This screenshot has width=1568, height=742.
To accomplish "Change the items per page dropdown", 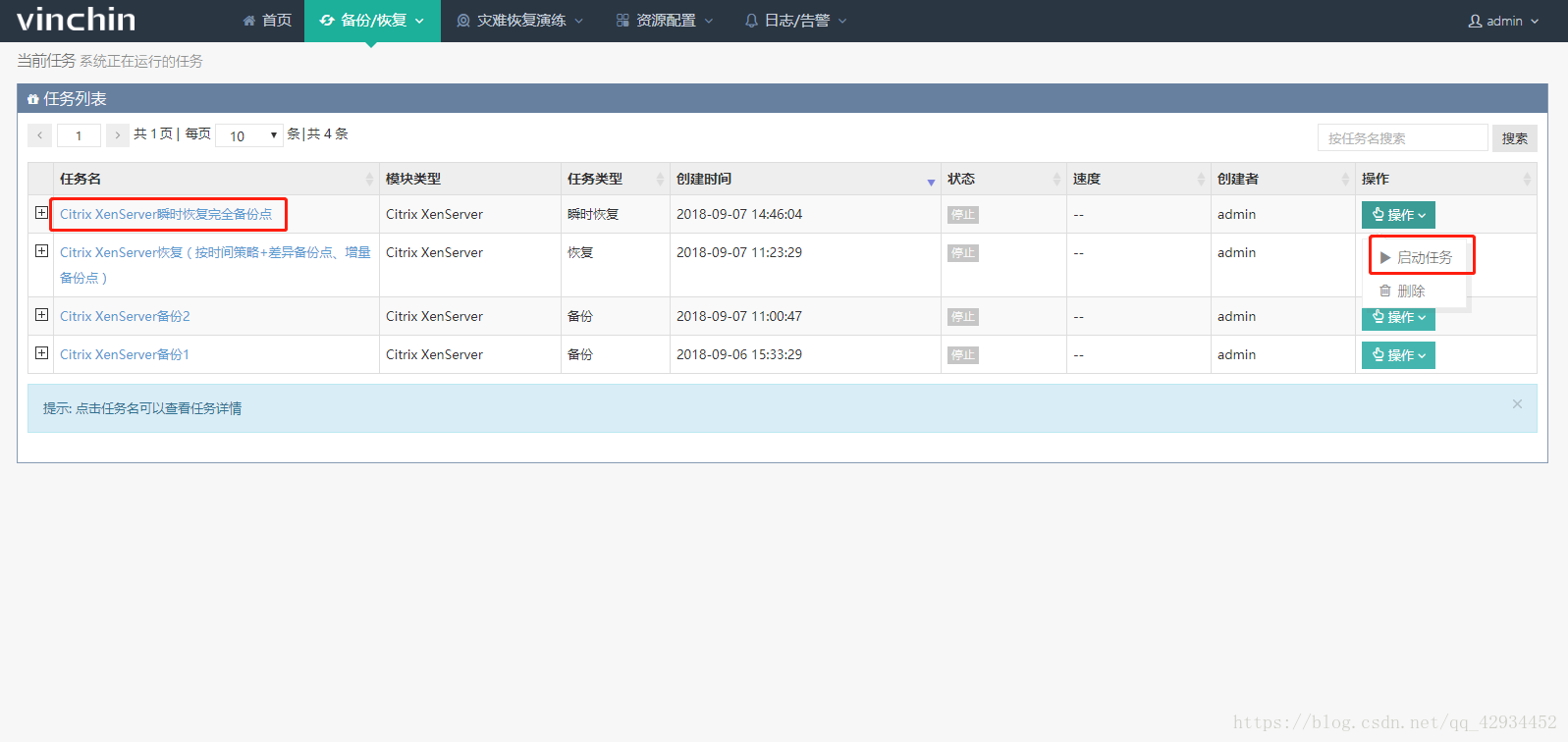I will pos(249,135).
